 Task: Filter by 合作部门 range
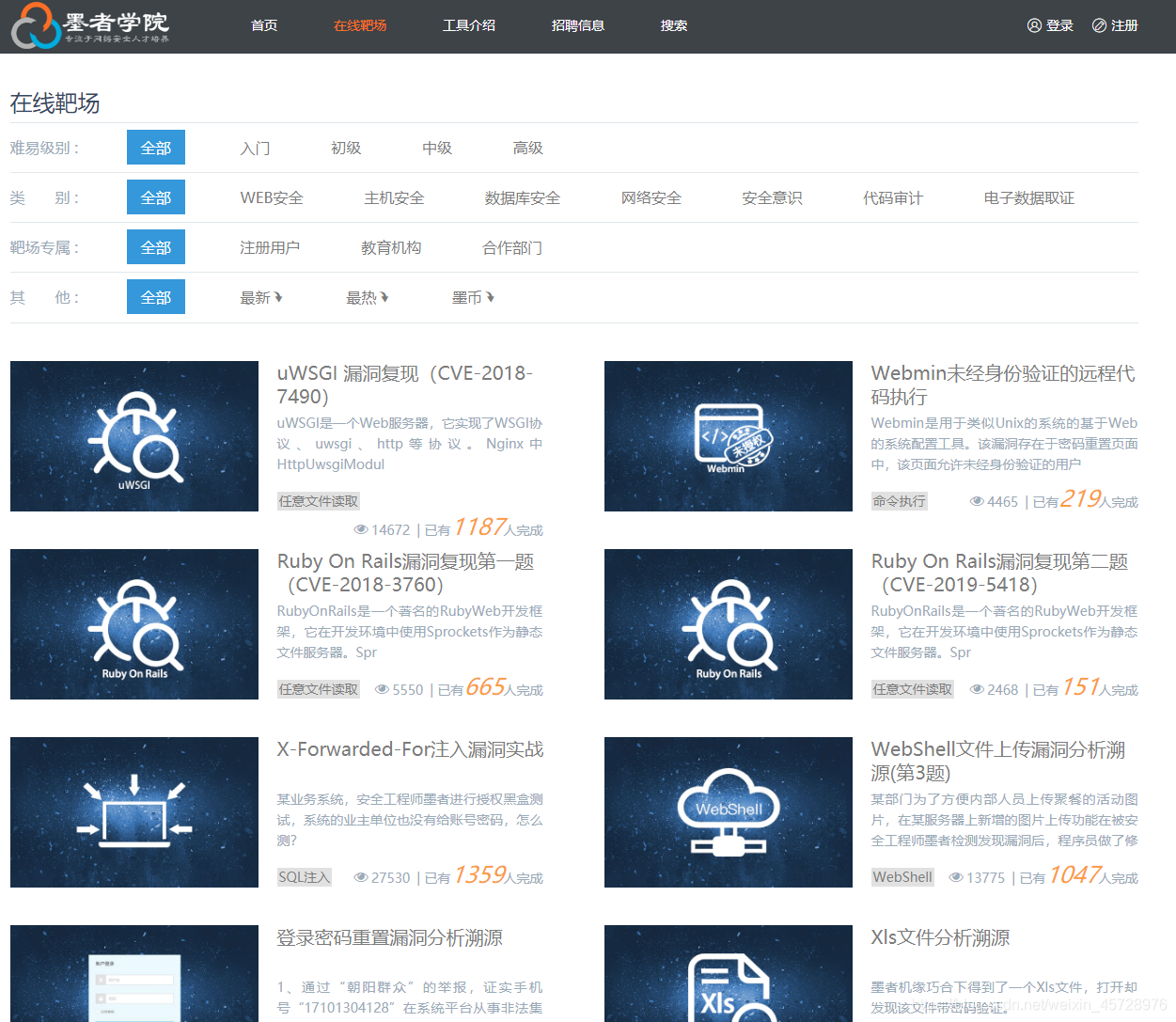[x=512, y=247]
